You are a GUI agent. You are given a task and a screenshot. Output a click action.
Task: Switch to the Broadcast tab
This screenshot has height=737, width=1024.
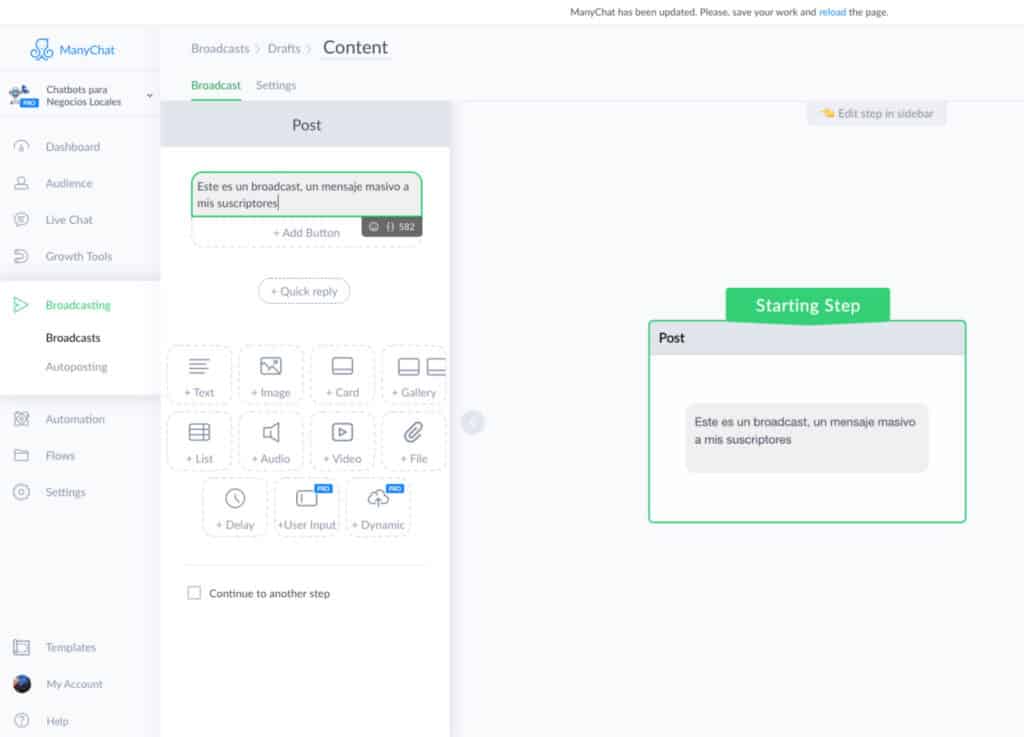(x=216, y=85)
